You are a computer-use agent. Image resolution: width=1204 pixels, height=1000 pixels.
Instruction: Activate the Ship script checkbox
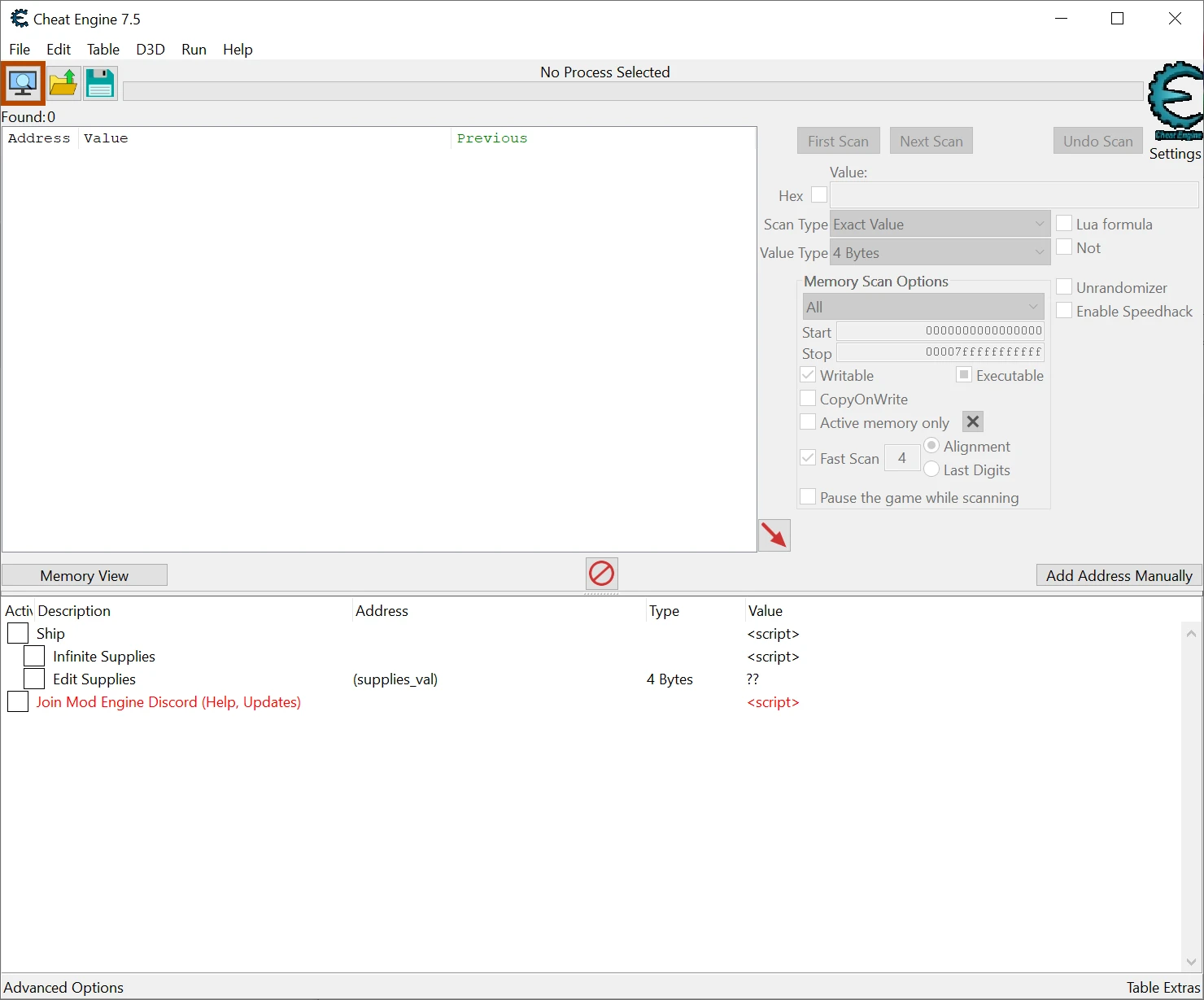[x=18, y=633]
